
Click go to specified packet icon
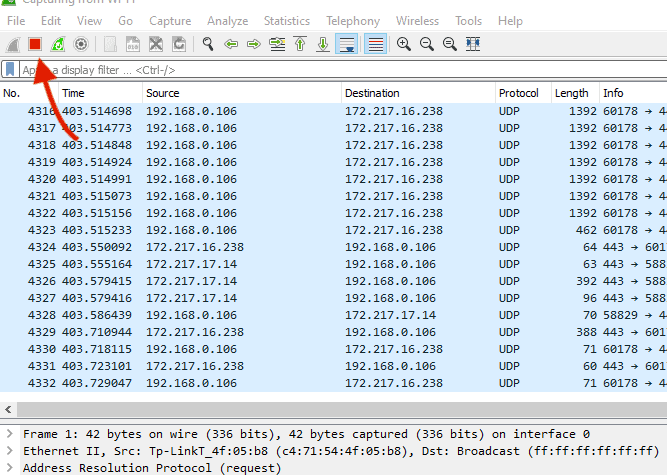click(277, 44)
